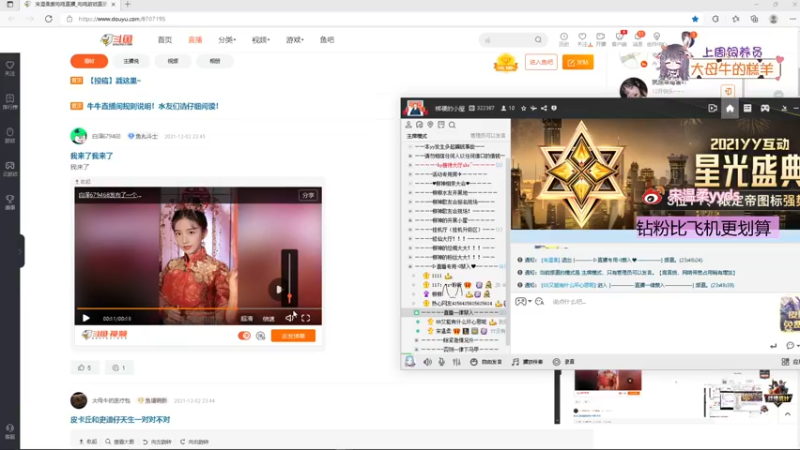800x450 pixels.
Task: Open the pinned 【投稿】 post link
Action: pyautogui.click(x=114, y=81)
